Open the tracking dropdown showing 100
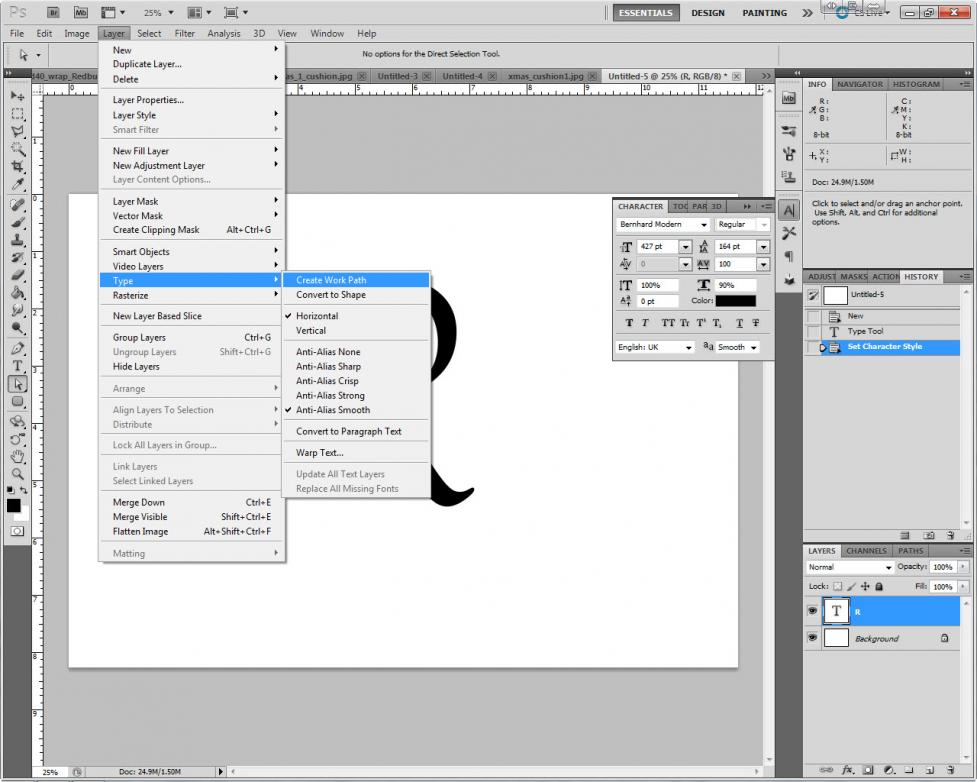977x782 pixels. tap(763, 264)
